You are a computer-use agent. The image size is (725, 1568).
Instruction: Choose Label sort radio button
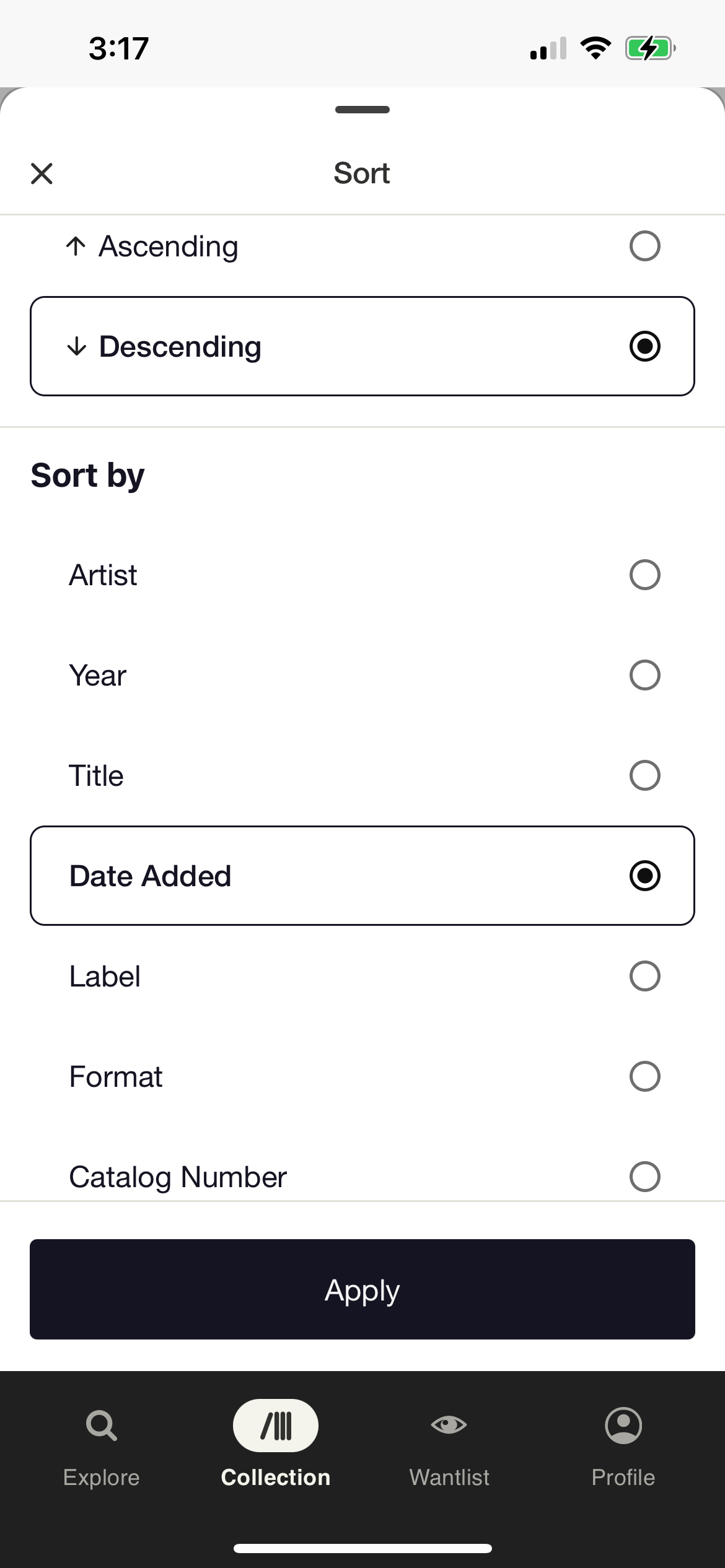click(x=645, y=976)
